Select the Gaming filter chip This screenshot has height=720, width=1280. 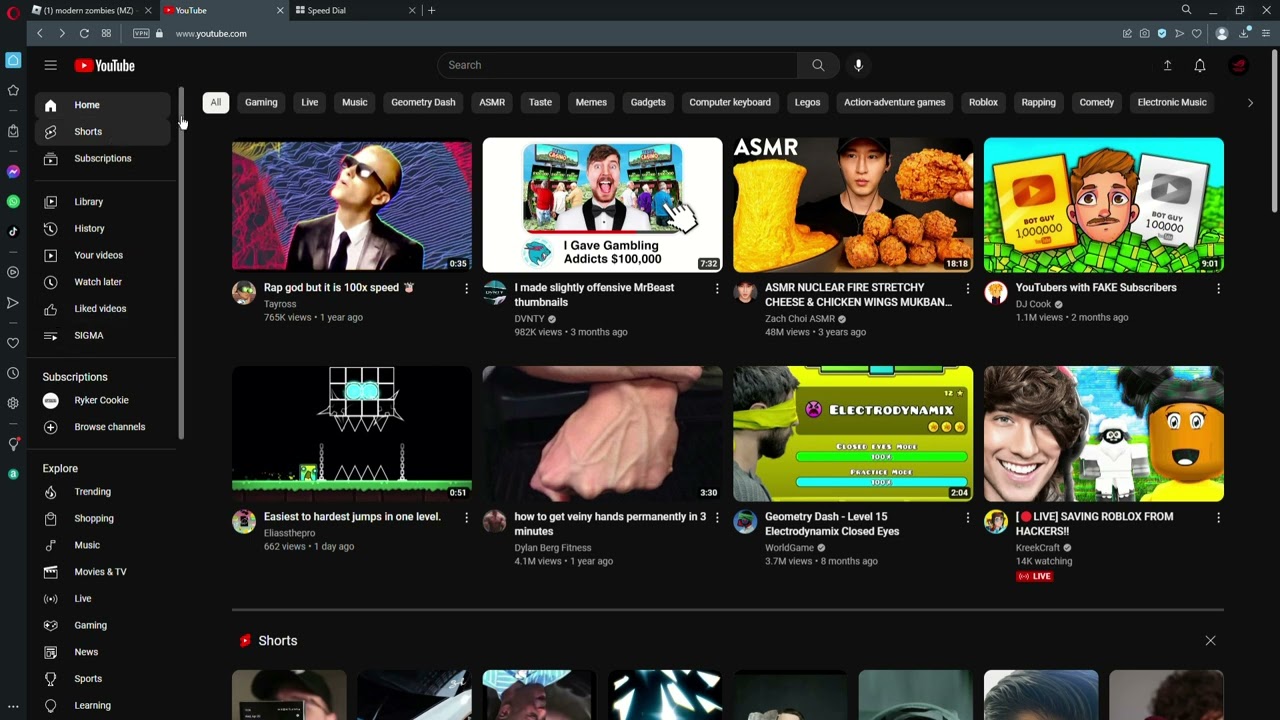[261, 102]
